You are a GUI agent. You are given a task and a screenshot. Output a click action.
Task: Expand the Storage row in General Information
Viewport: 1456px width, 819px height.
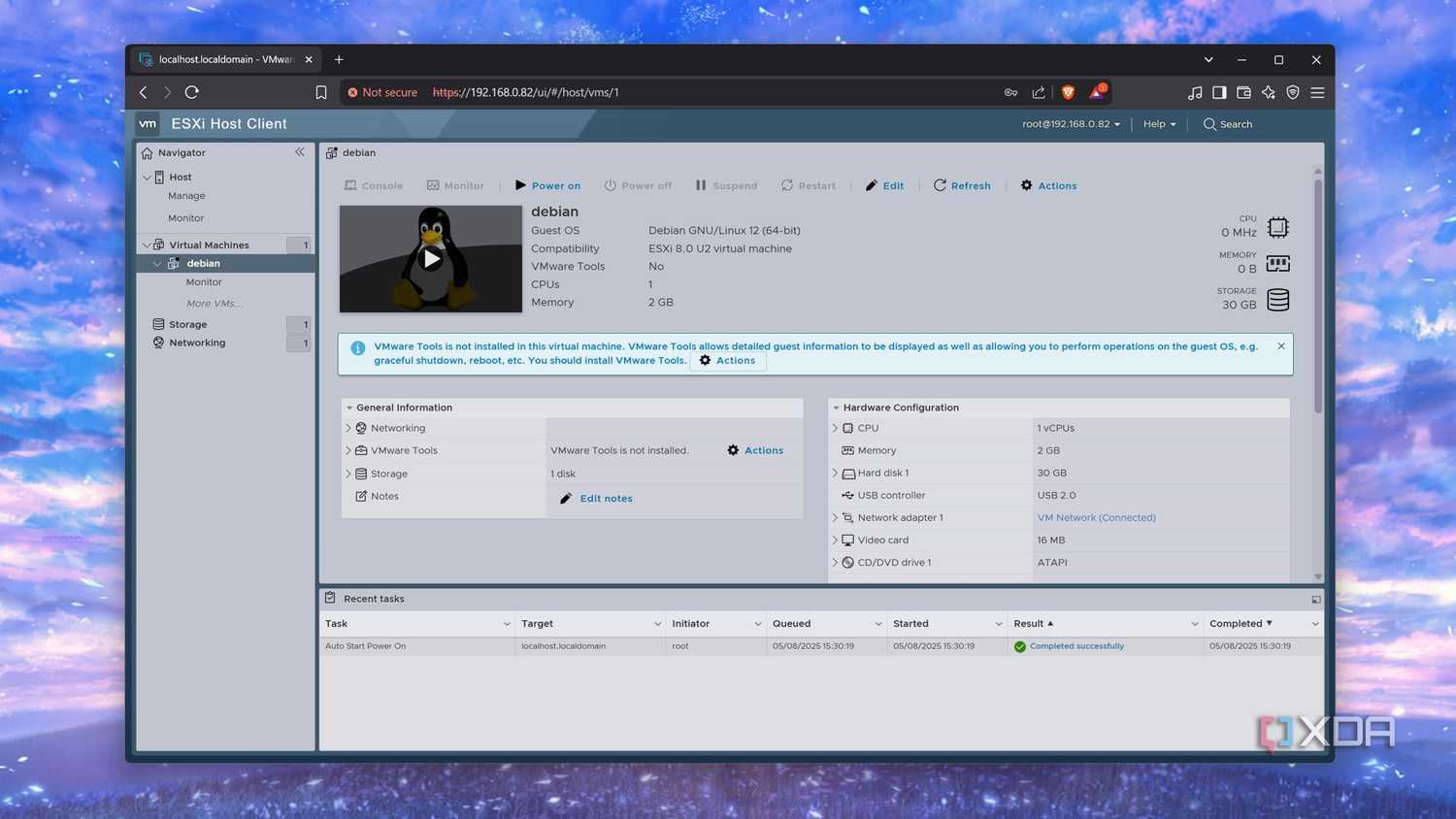point(348,474)
